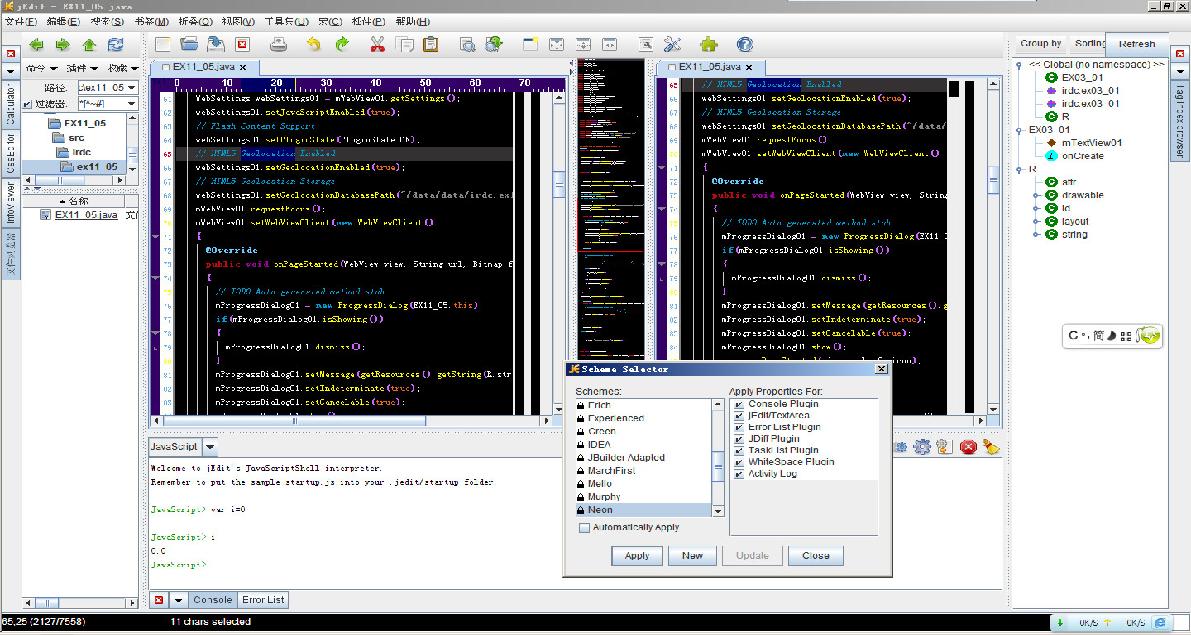The width and height of the screenshot is (1191, 635).
Task: Click the red stop icon in console toolbar
Action: (x=967, y=447)
